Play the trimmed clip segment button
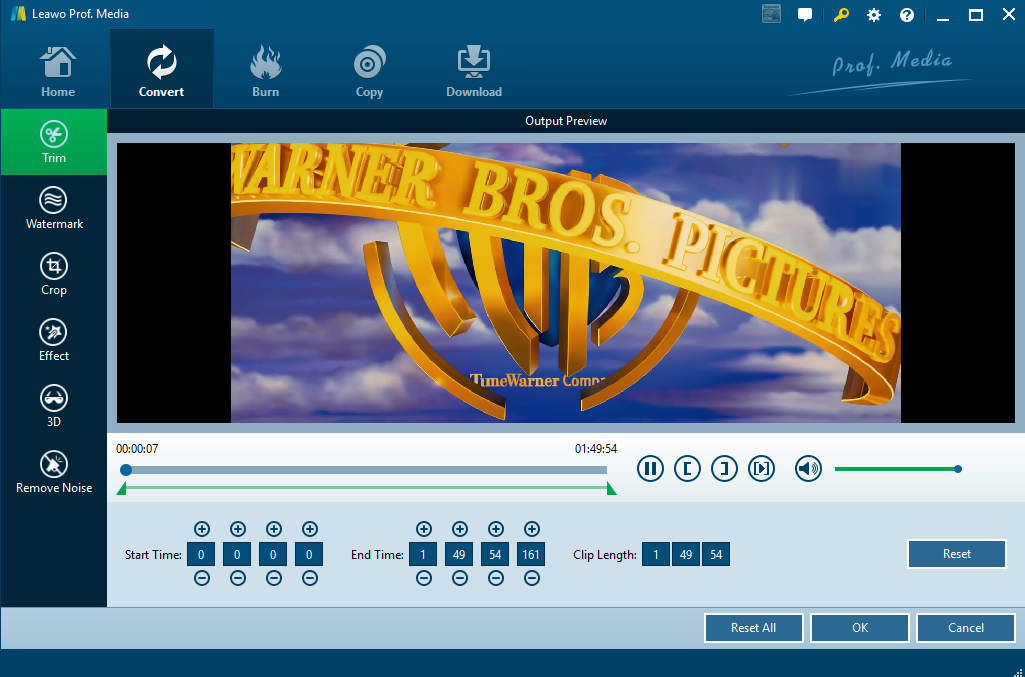This screenshot has height=677, width=1025. pyautogui.click(x=761, y=468)
